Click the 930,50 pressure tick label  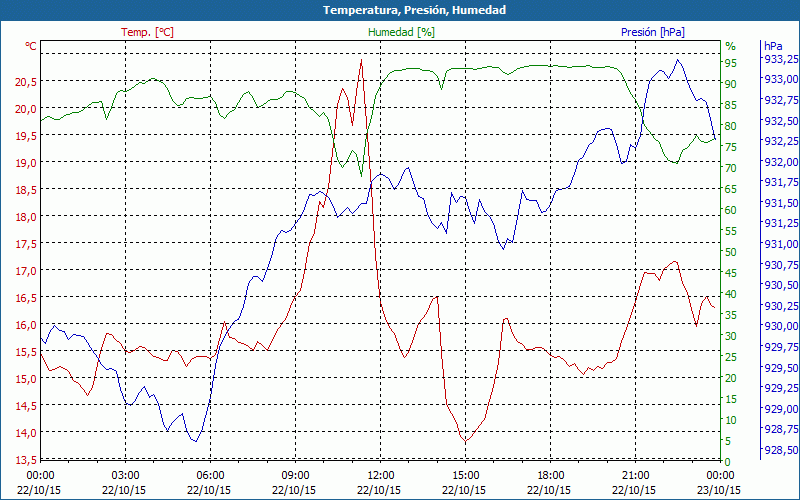pyautogui.click(x=781, y=285)
